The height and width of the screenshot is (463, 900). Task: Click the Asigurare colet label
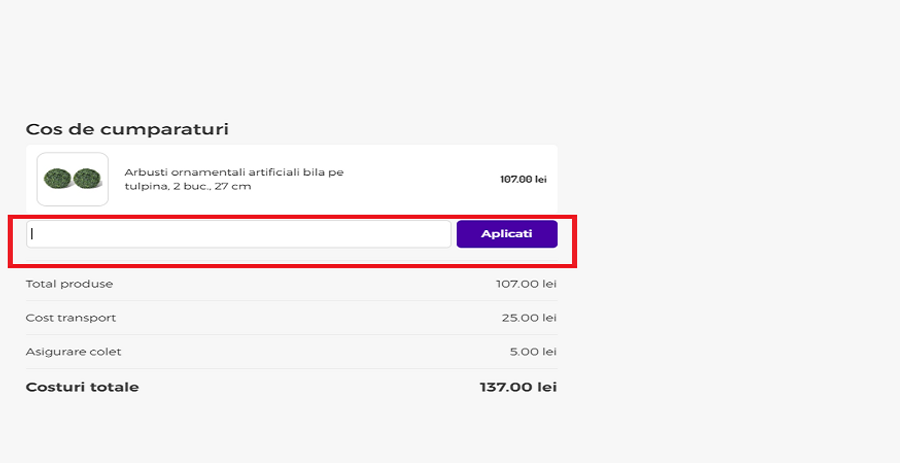coord(73,352)
